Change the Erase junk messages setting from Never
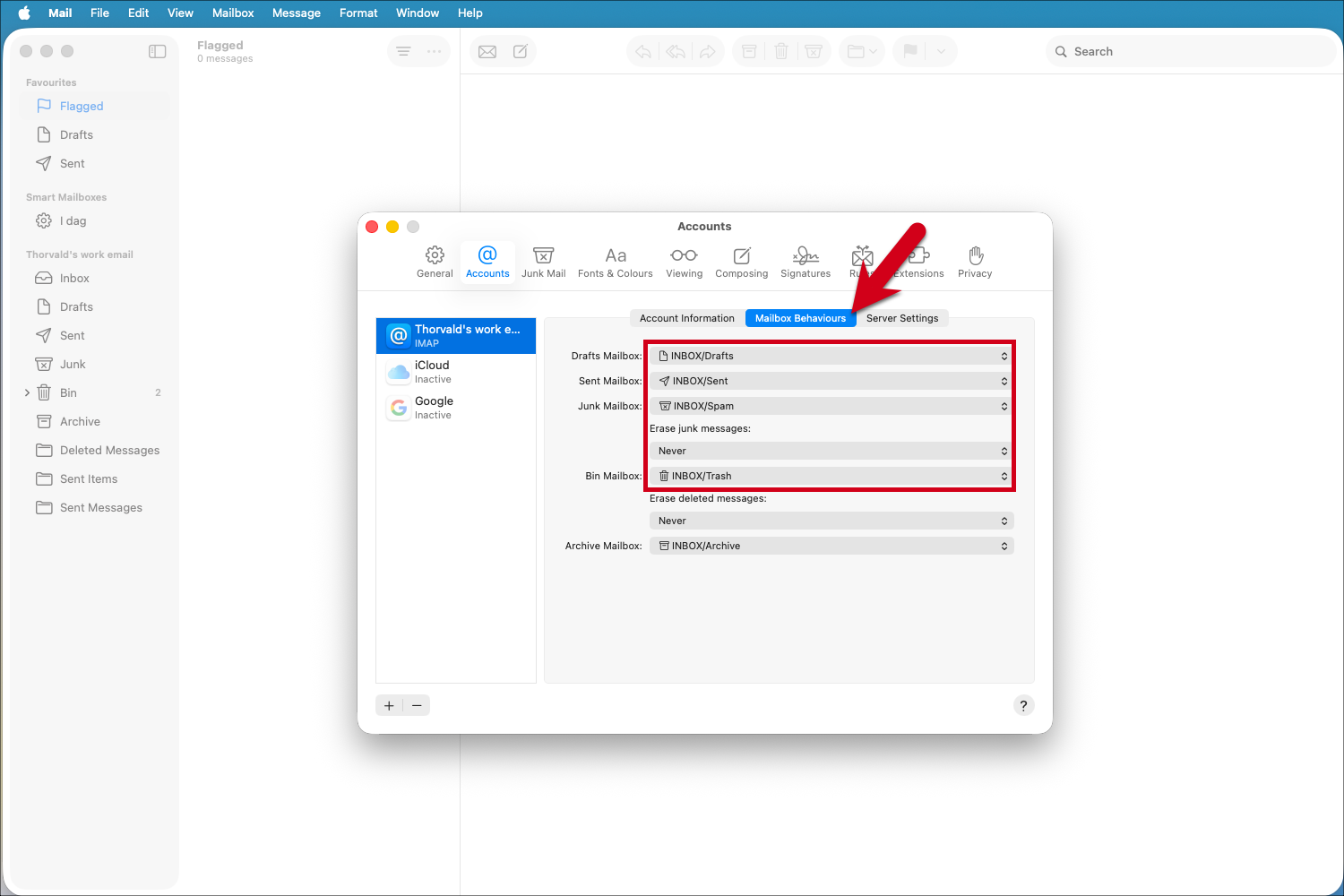The height and width of the screenshot is (896, 1344). (x=830, y=451)
